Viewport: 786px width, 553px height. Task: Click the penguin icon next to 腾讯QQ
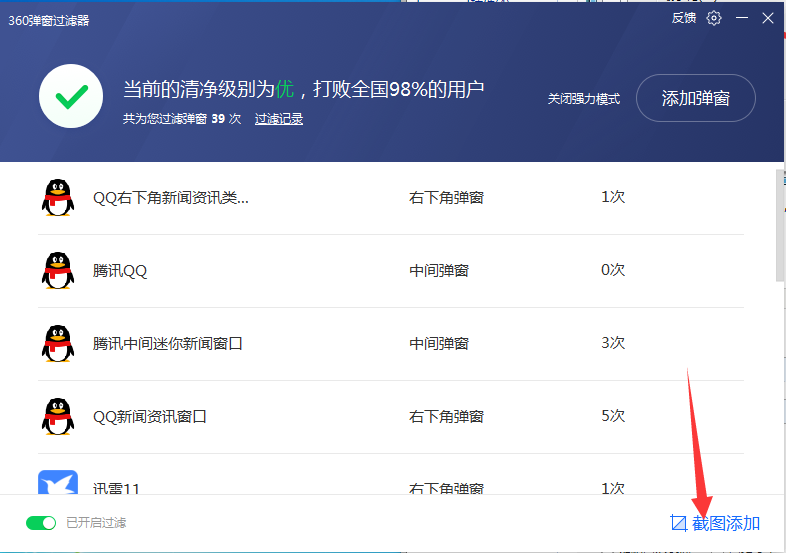pos(58,271)
